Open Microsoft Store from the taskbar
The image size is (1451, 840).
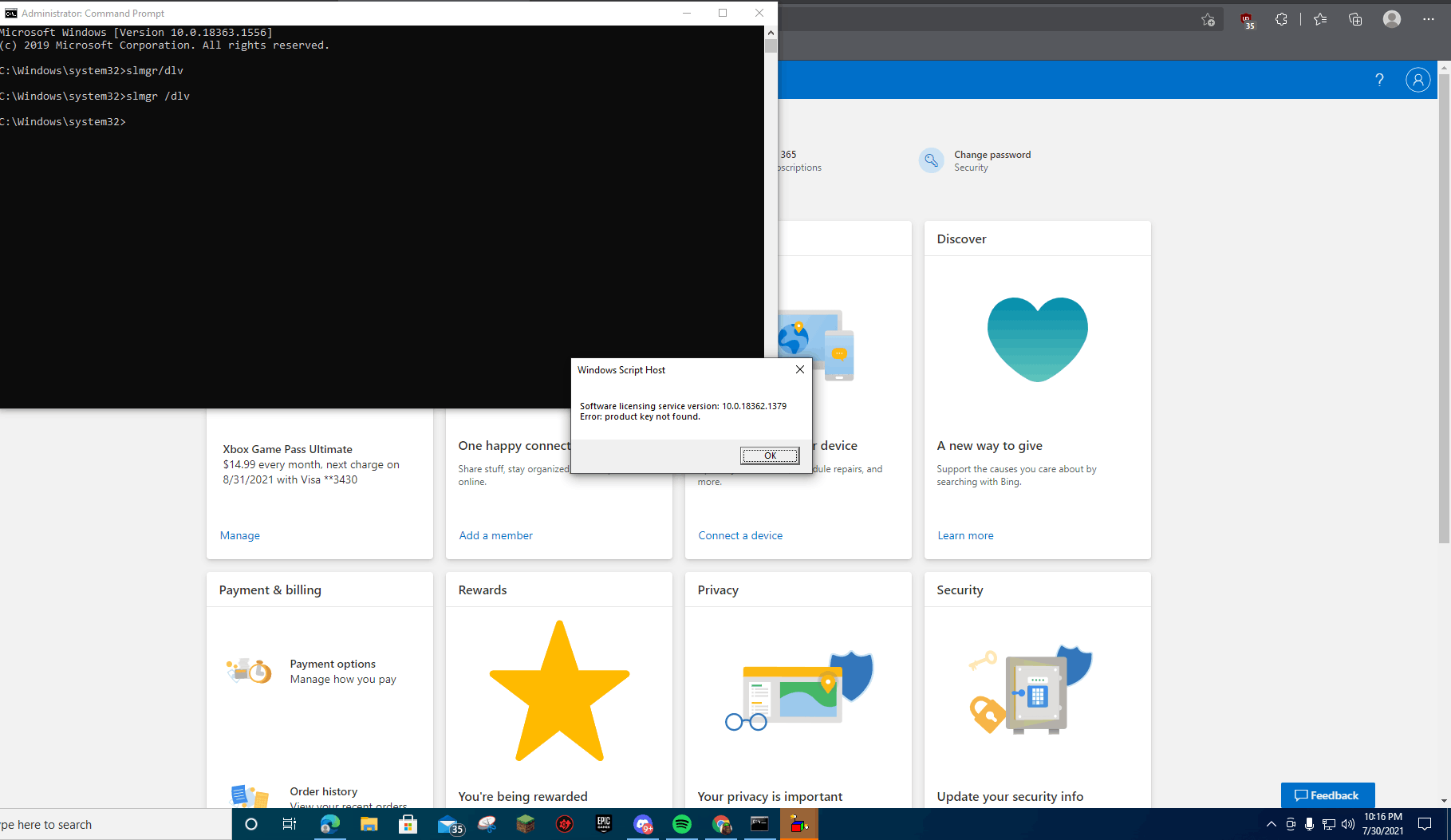point(408,824)
